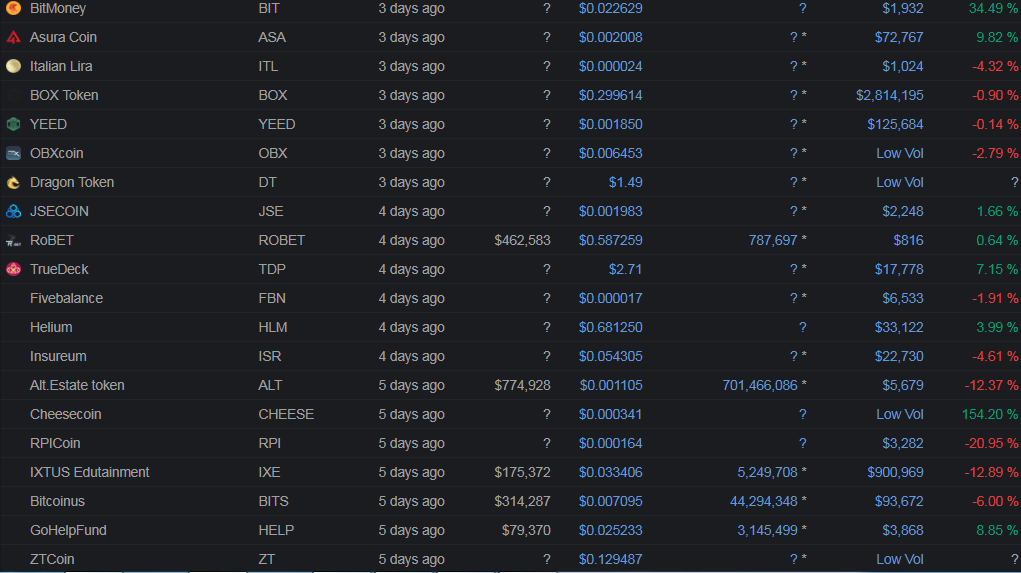Open the BitMoney coin page
Viewport: 1021px width, 573px height.
(x=58, y=8)
